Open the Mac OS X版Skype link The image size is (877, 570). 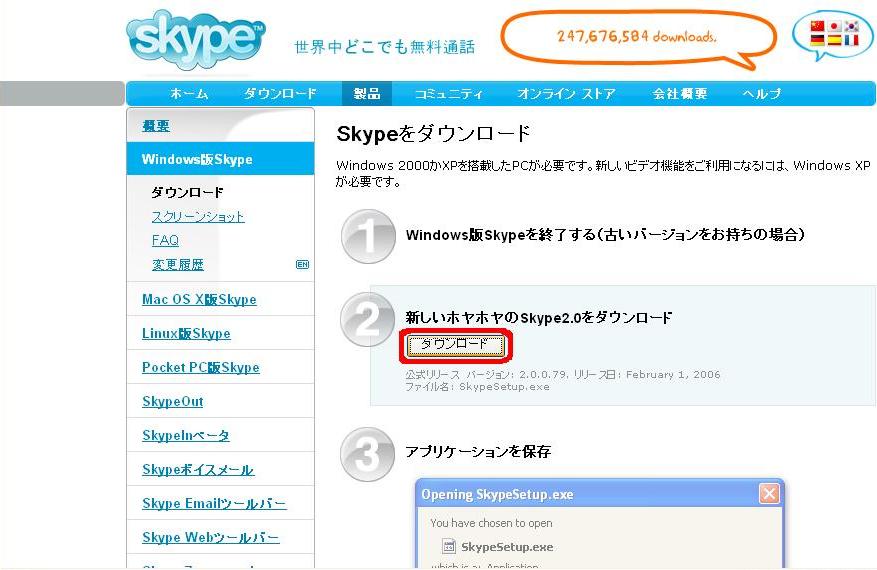coord(199,299)
